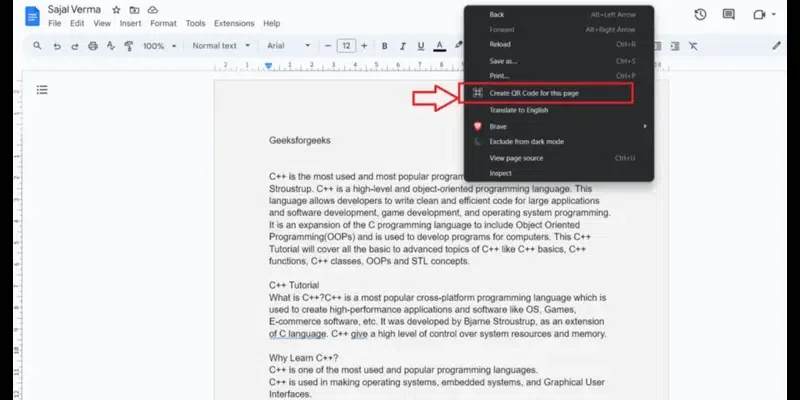Expand the meeting options dropdown arrow
Image resolution: width=800 pixels, height=400 pixels.
tap(774, 14)
